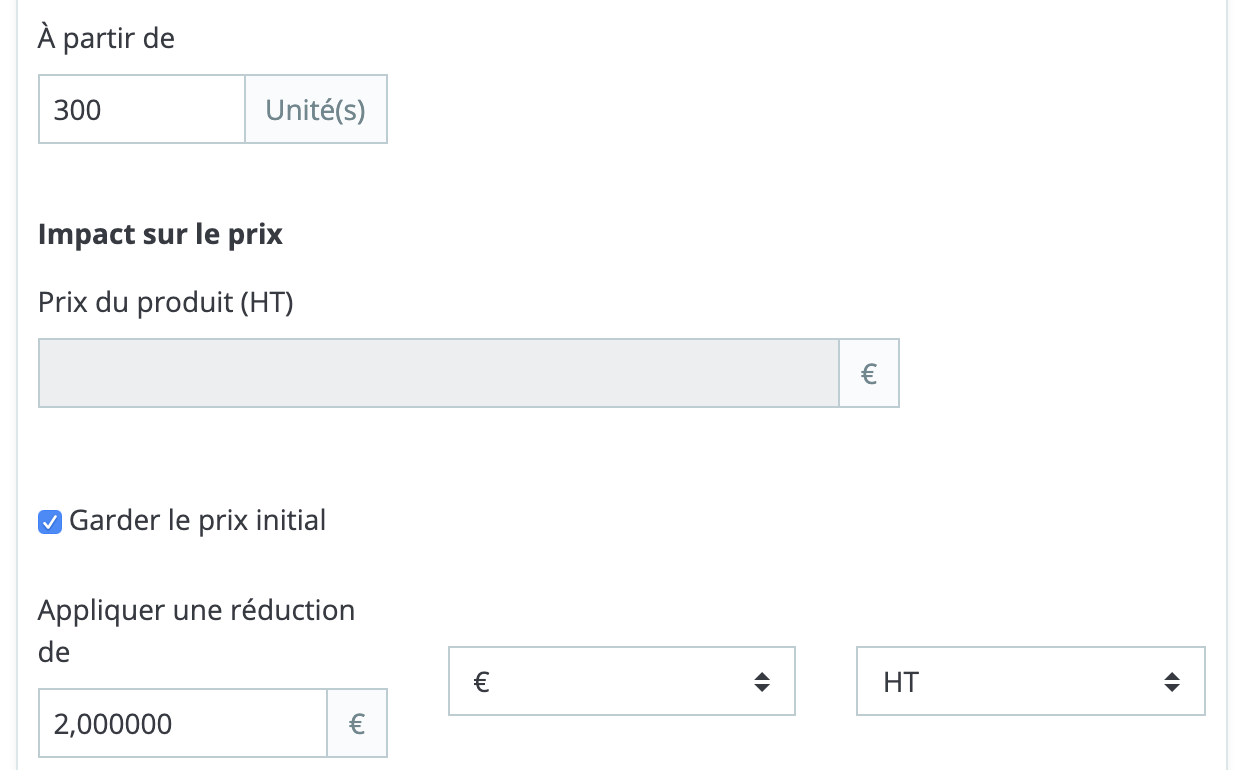Screen dimensions: 1252x770
Task: Click the selected € value in reduction type select
Action: (481, 682)
